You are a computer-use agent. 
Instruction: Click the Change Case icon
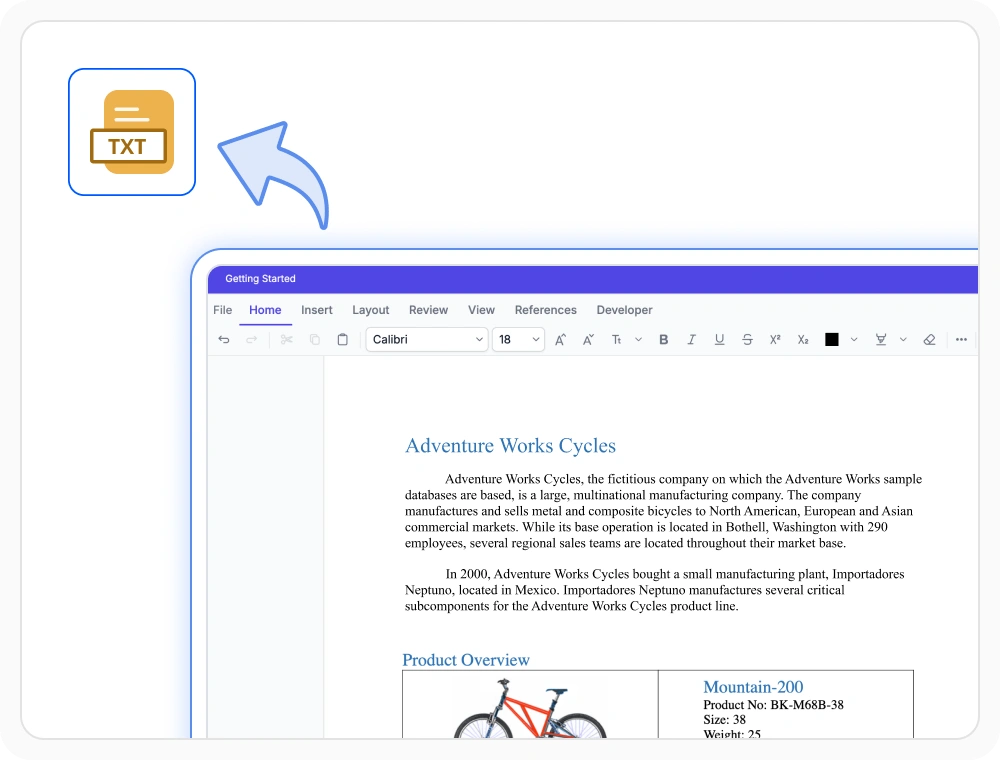(616, 339)
